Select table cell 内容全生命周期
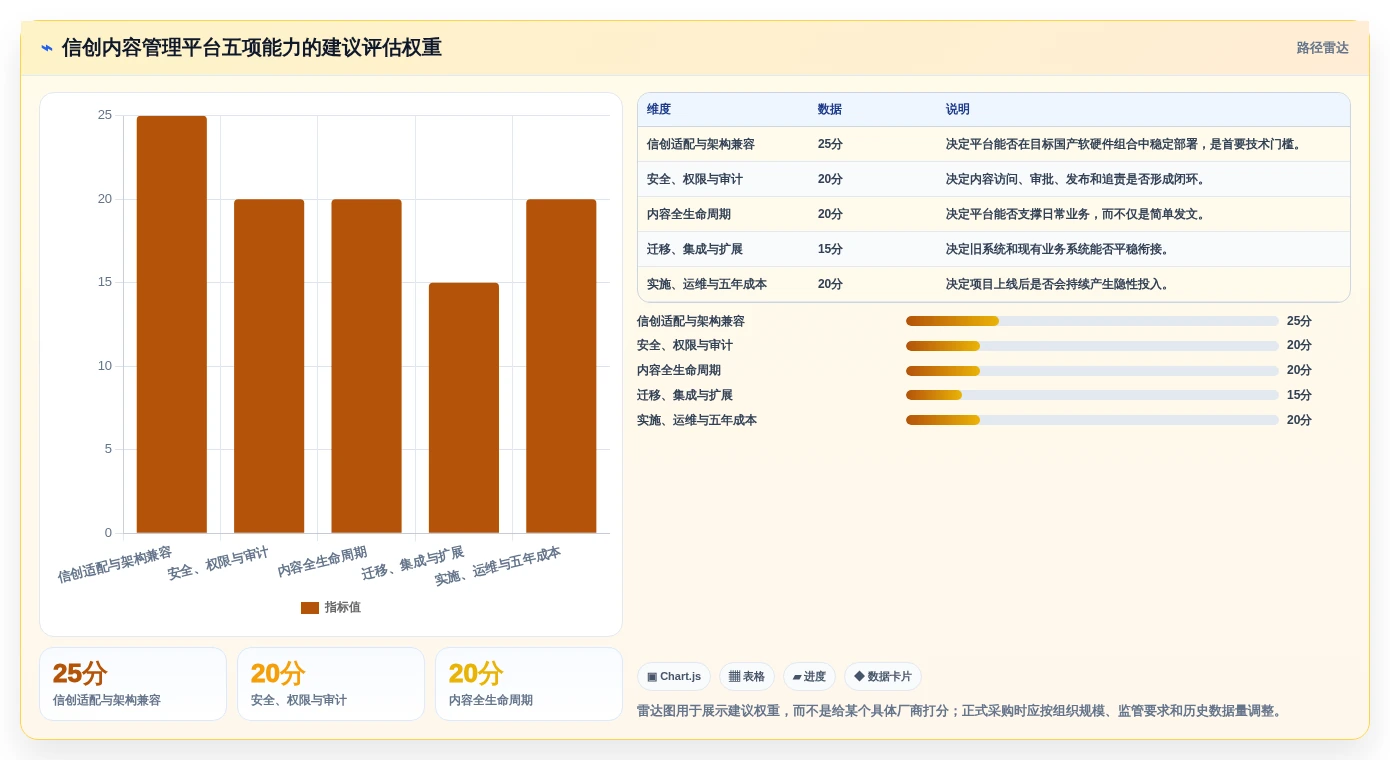The width and height of the screenshot is (1390, 760). (x=689, y=214)
